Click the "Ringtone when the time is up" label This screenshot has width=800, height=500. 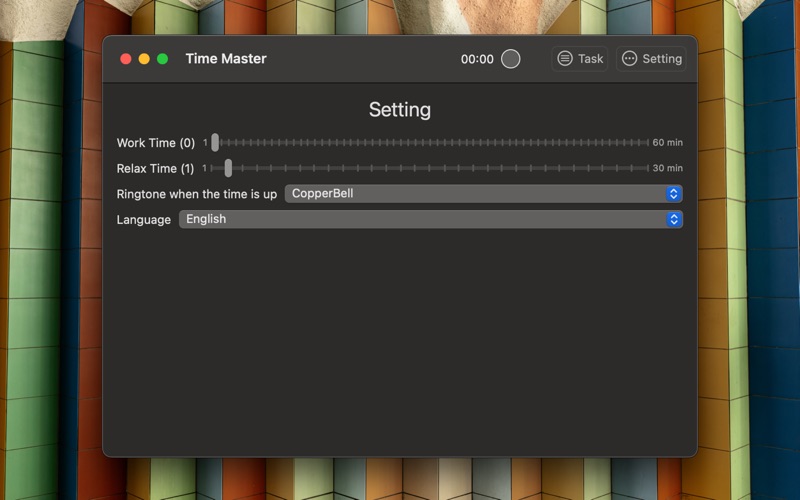(x=197, y=194)
